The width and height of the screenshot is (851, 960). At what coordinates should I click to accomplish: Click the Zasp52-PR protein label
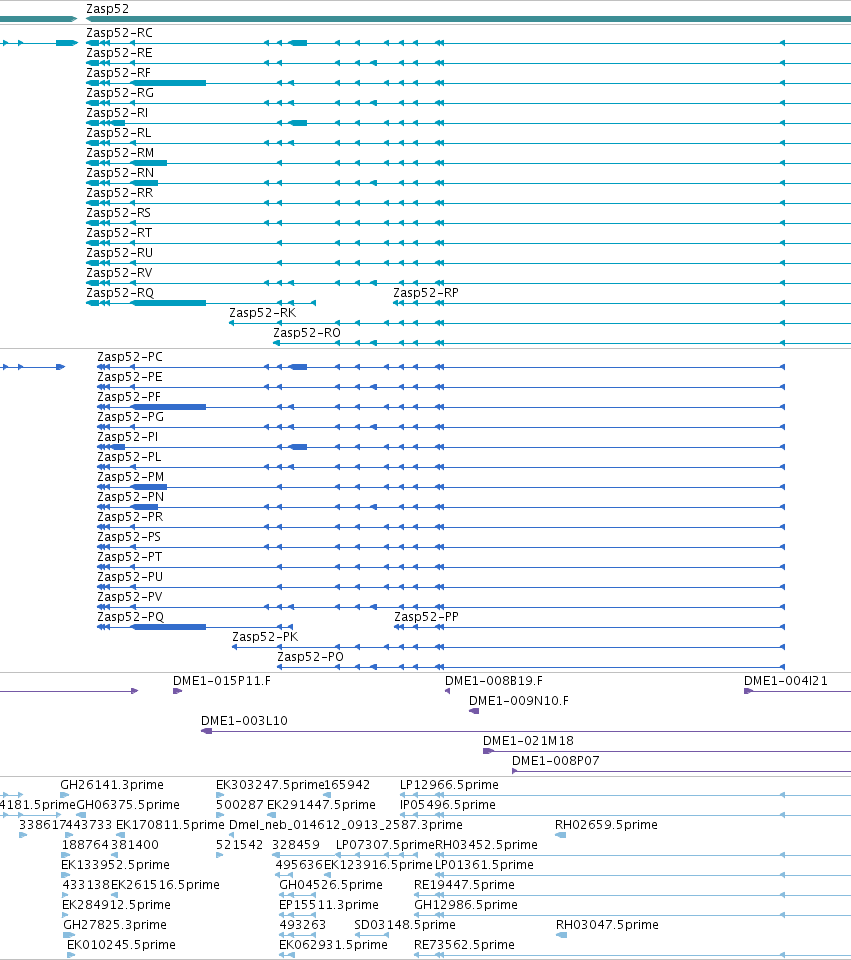(x=130, y=517)
